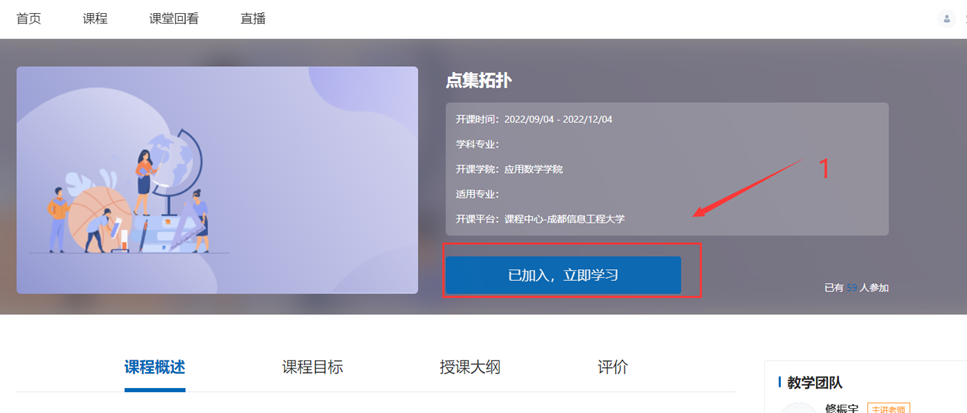Switch to the 课程目标 tab
This screenshot has height=413, width=967.
click(312, 367)
